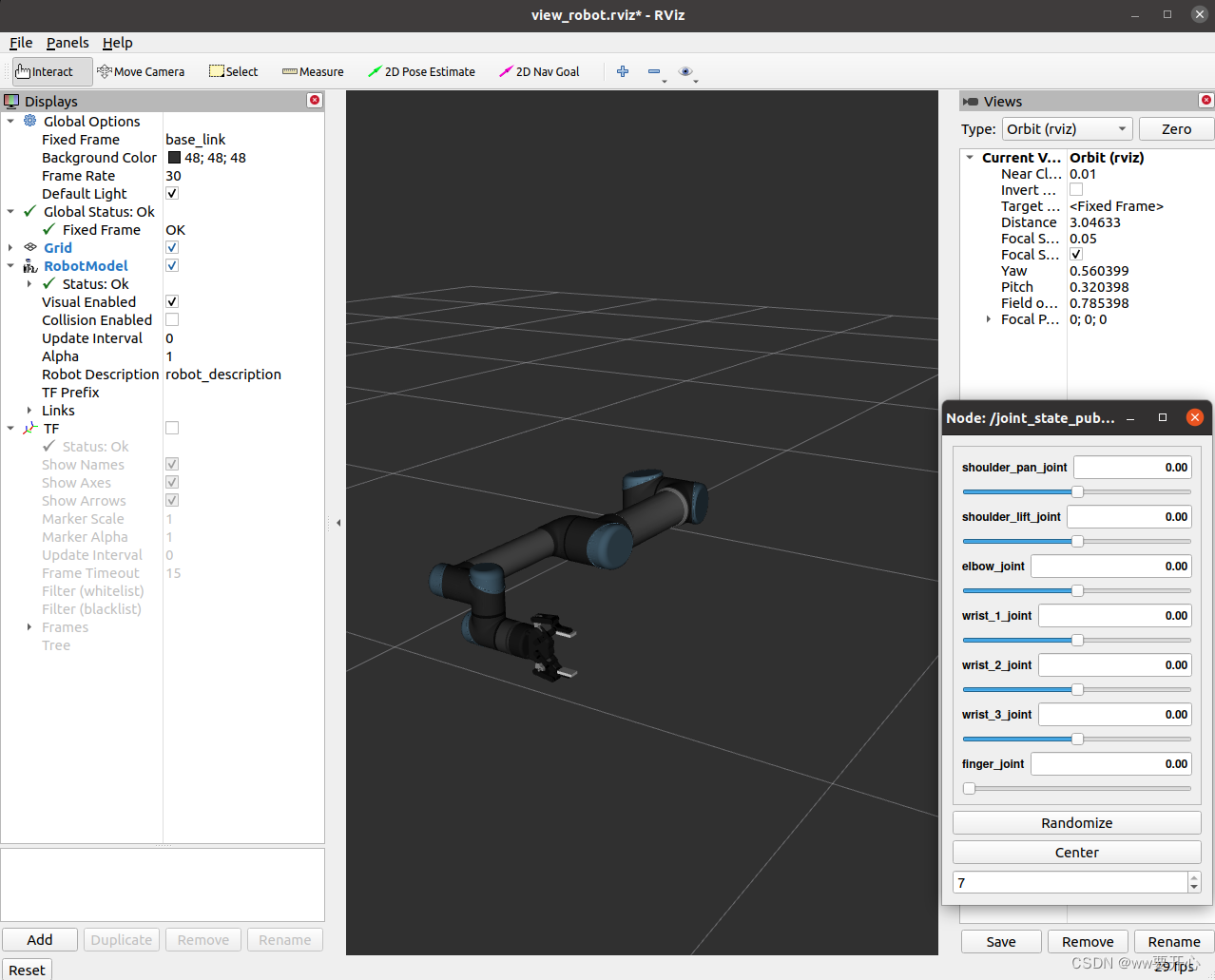Select the Interact tool
The height and width of the screenshot is (980, 1215).
point(52,71)
